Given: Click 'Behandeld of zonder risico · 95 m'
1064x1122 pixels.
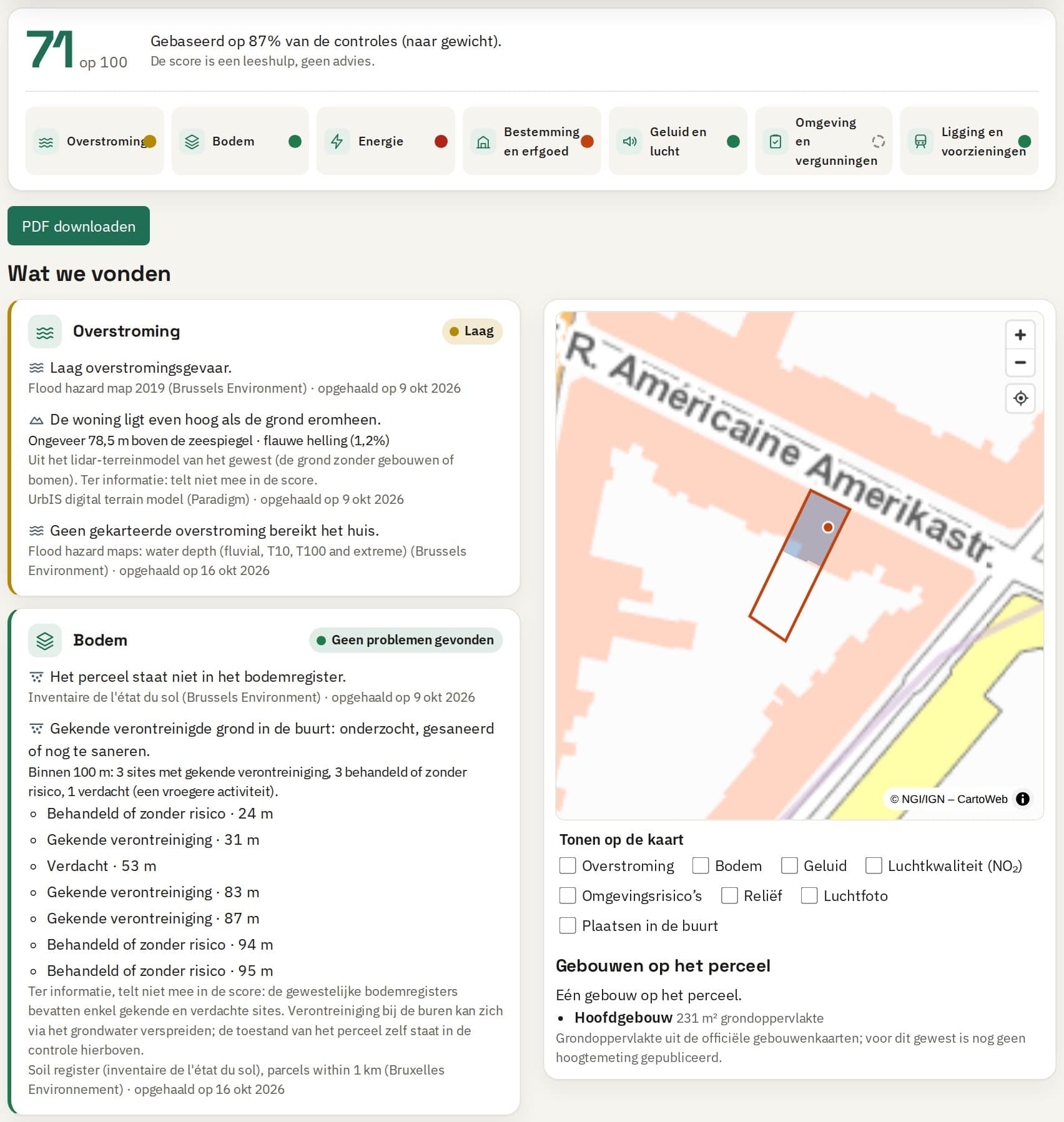Looking at the screenshot, I should click(160, 971).
